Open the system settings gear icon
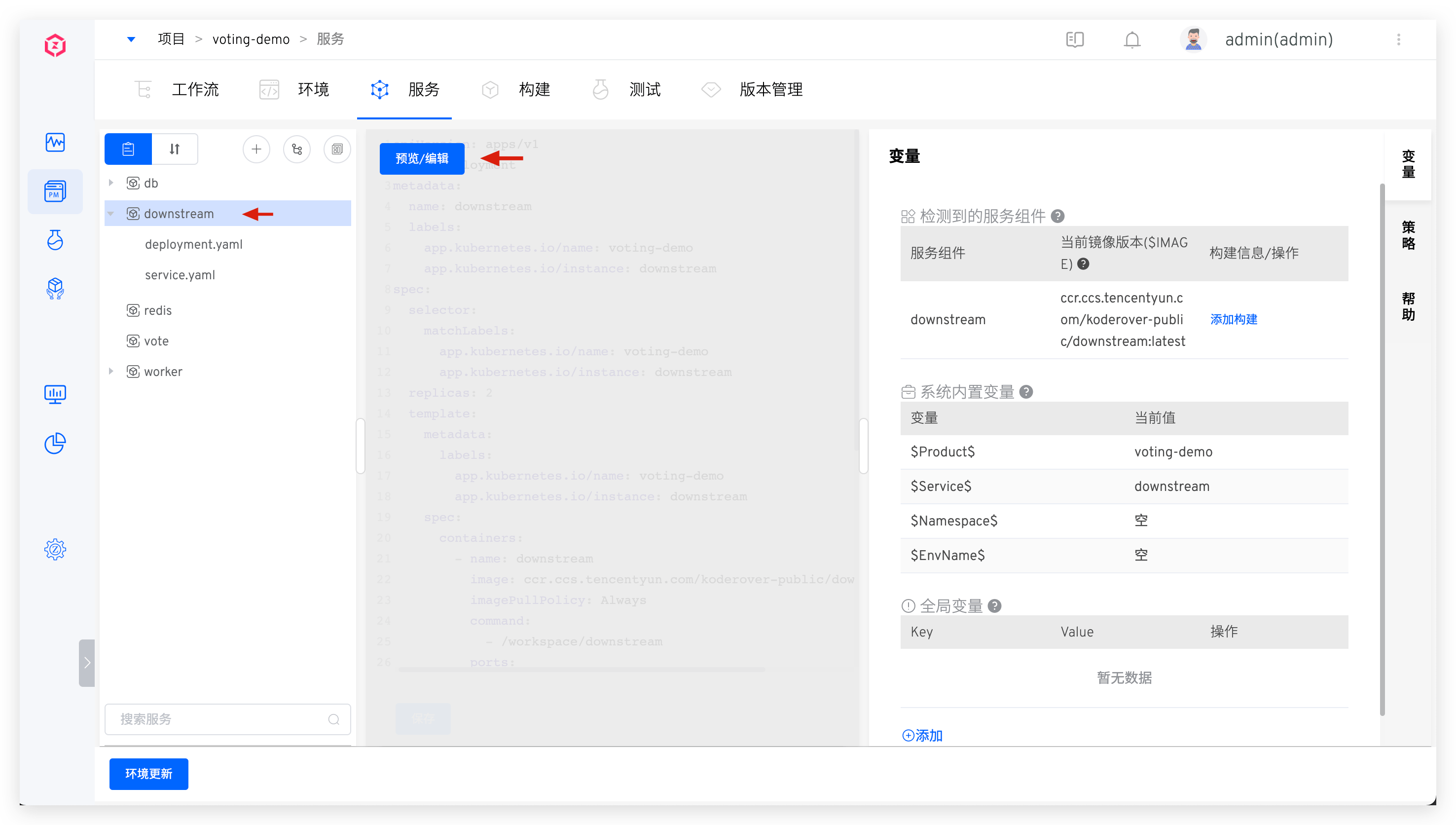Viewport: 1456px width, 825px height. (55, 549)
